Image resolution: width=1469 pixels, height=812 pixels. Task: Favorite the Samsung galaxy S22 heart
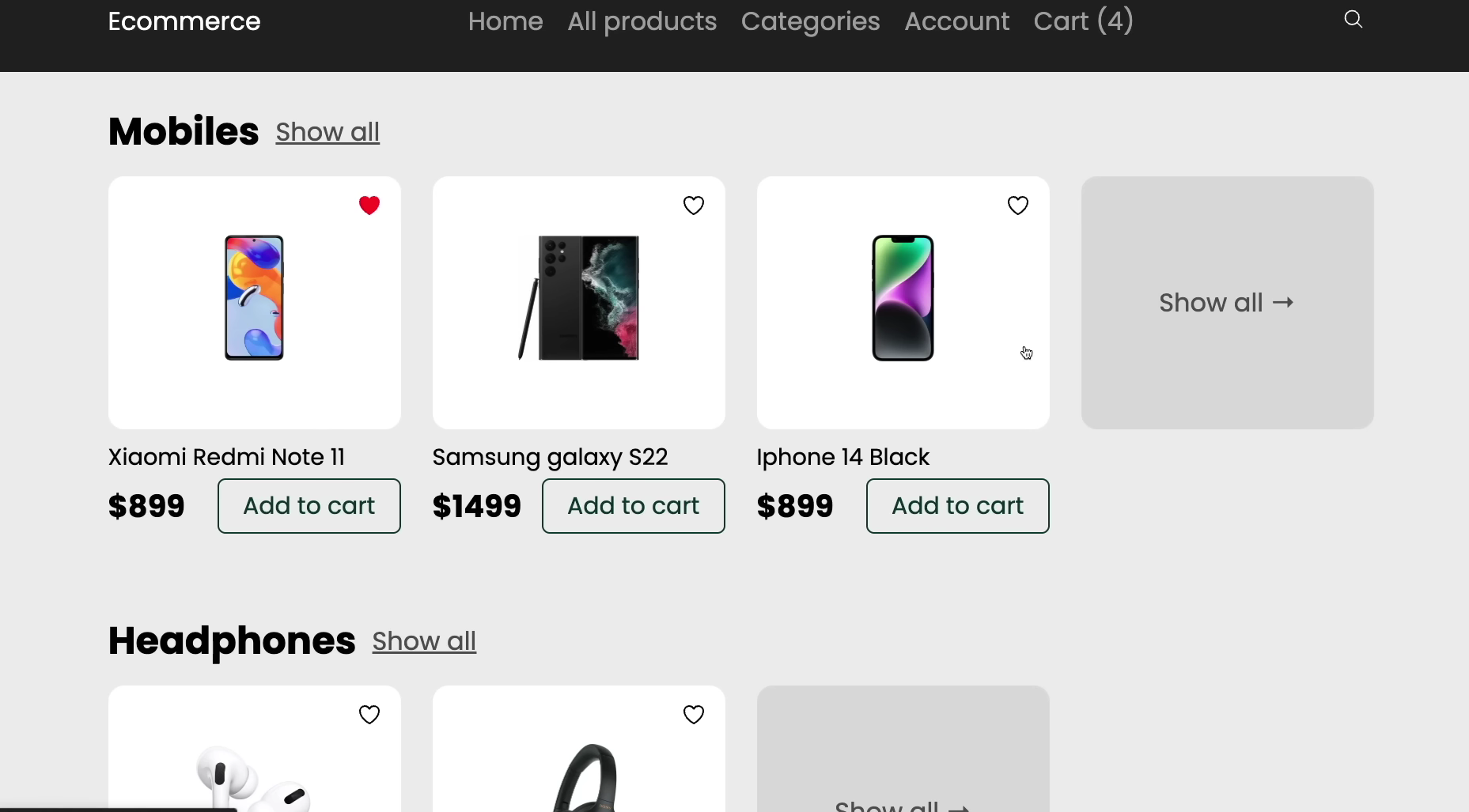(694, 206)
